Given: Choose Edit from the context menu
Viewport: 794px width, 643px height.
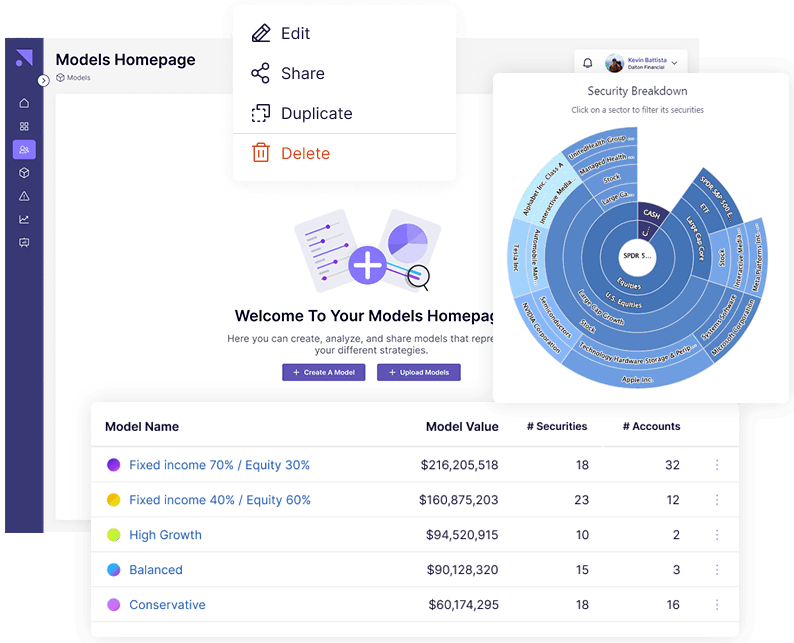Looking at the screenshot, I should point(295,33).
